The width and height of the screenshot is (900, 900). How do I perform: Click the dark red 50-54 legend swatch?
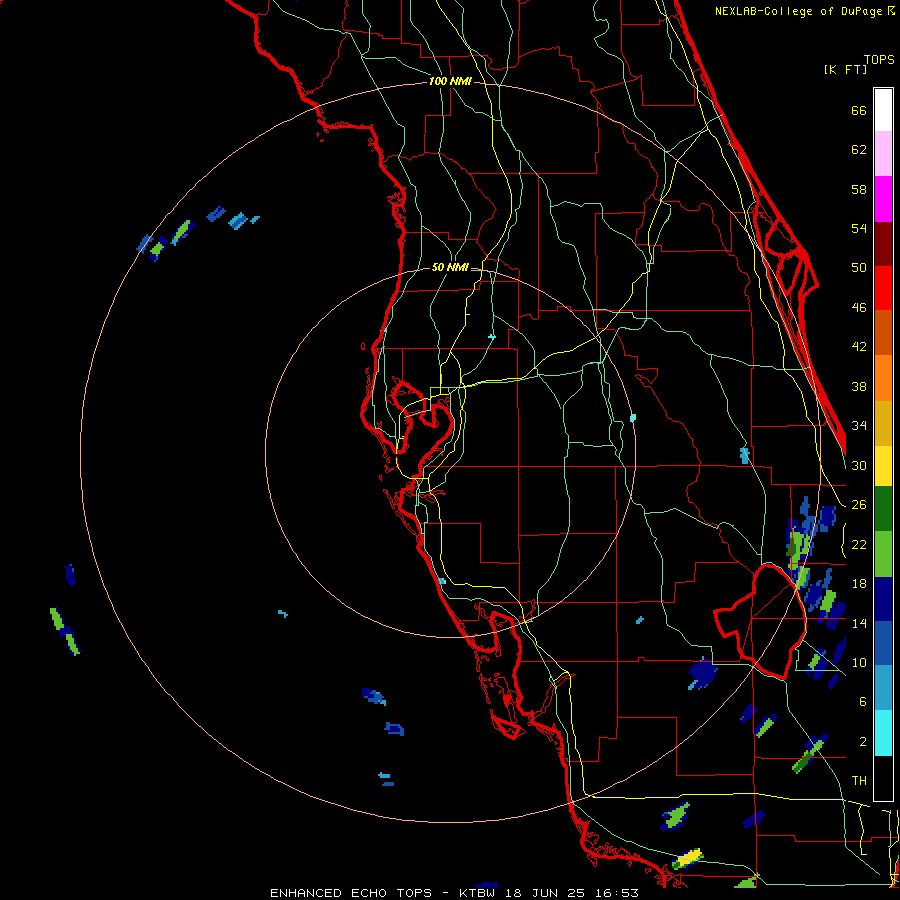[x=883, y=244]
